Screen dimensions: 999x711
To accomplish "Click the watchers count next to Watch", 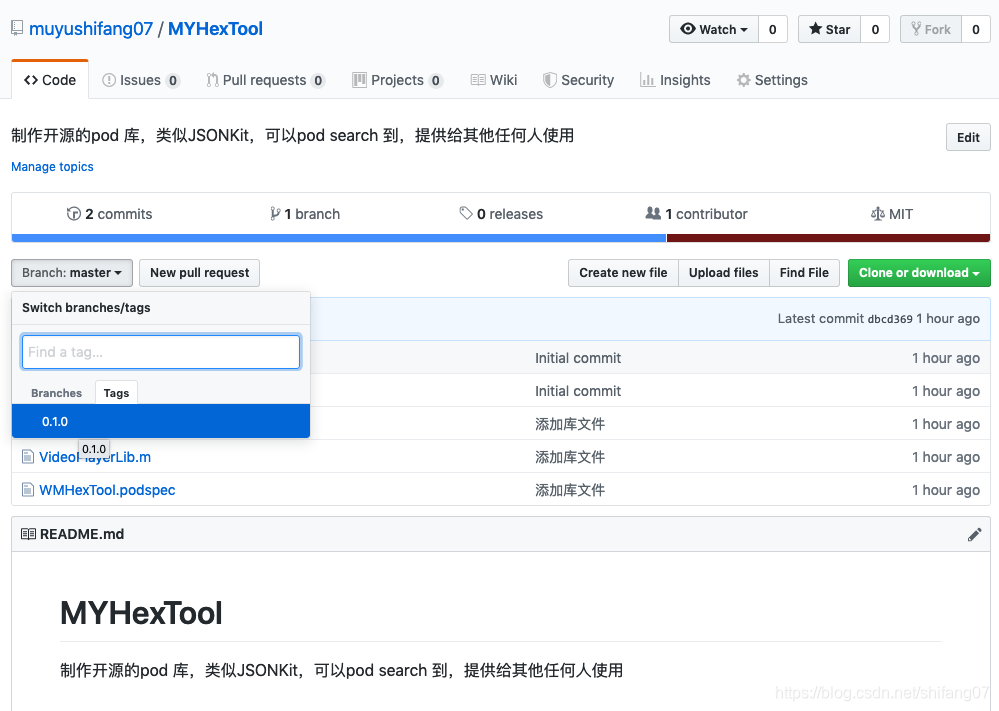I will coord(773,29).
